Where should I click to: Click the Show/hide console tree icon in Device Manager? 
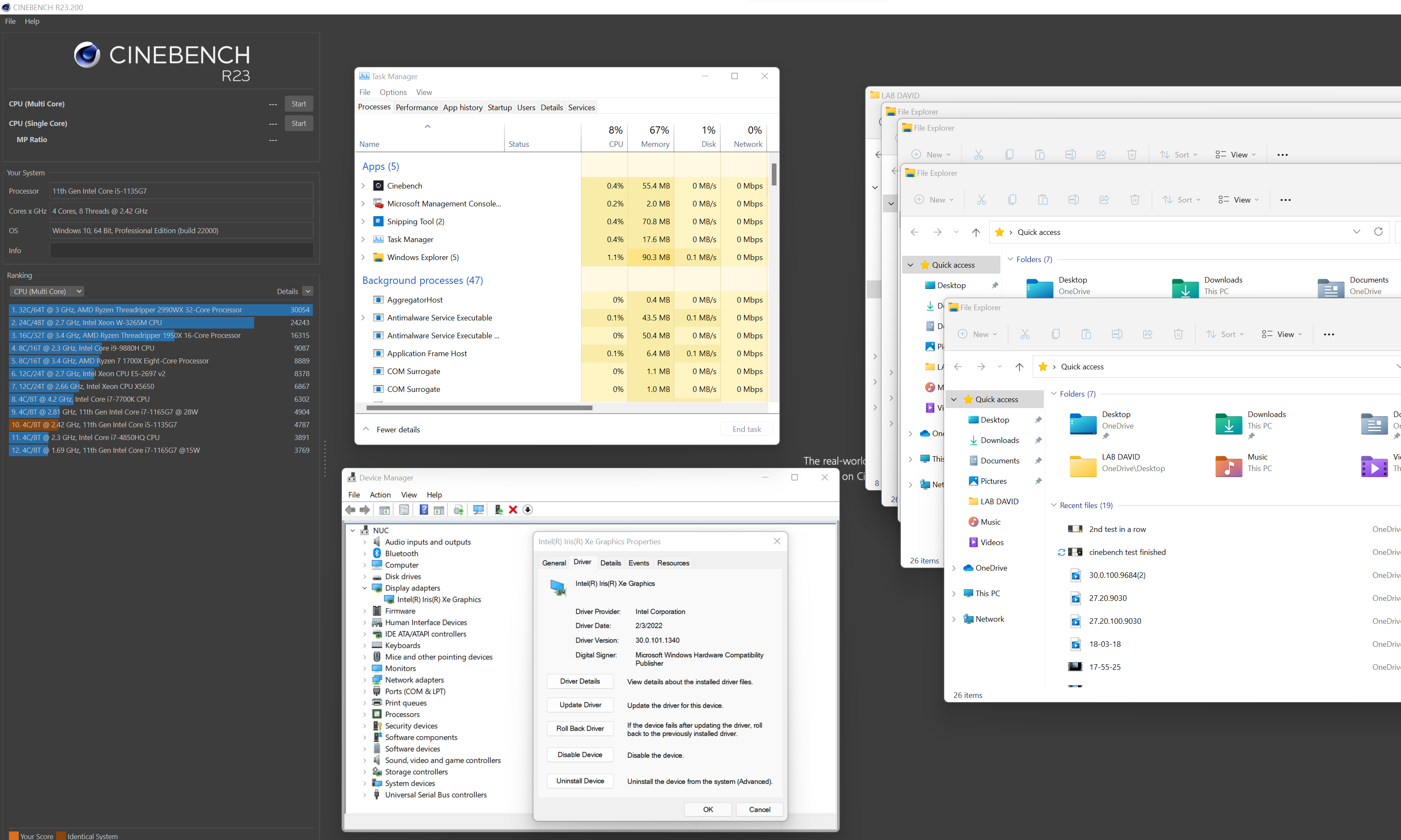click(x=384, y=509)
